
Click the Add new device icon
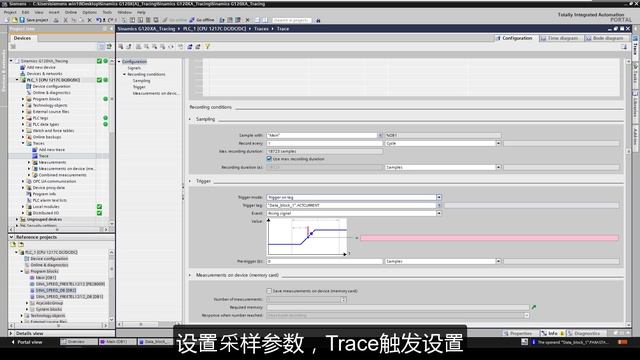pos(23,67)
